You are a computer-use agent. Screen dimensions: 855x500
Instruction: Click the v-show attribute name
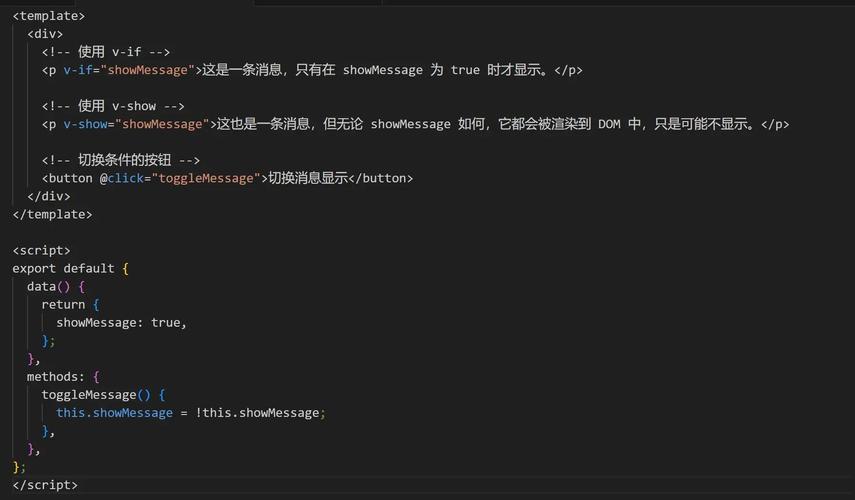tap(85, 124)
